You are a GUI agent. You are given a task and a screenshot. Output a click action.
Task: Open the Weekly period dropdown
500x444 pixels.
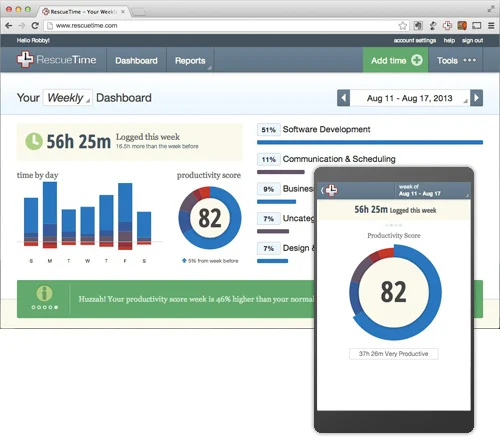pyautogui.click(x=68, y=98)
